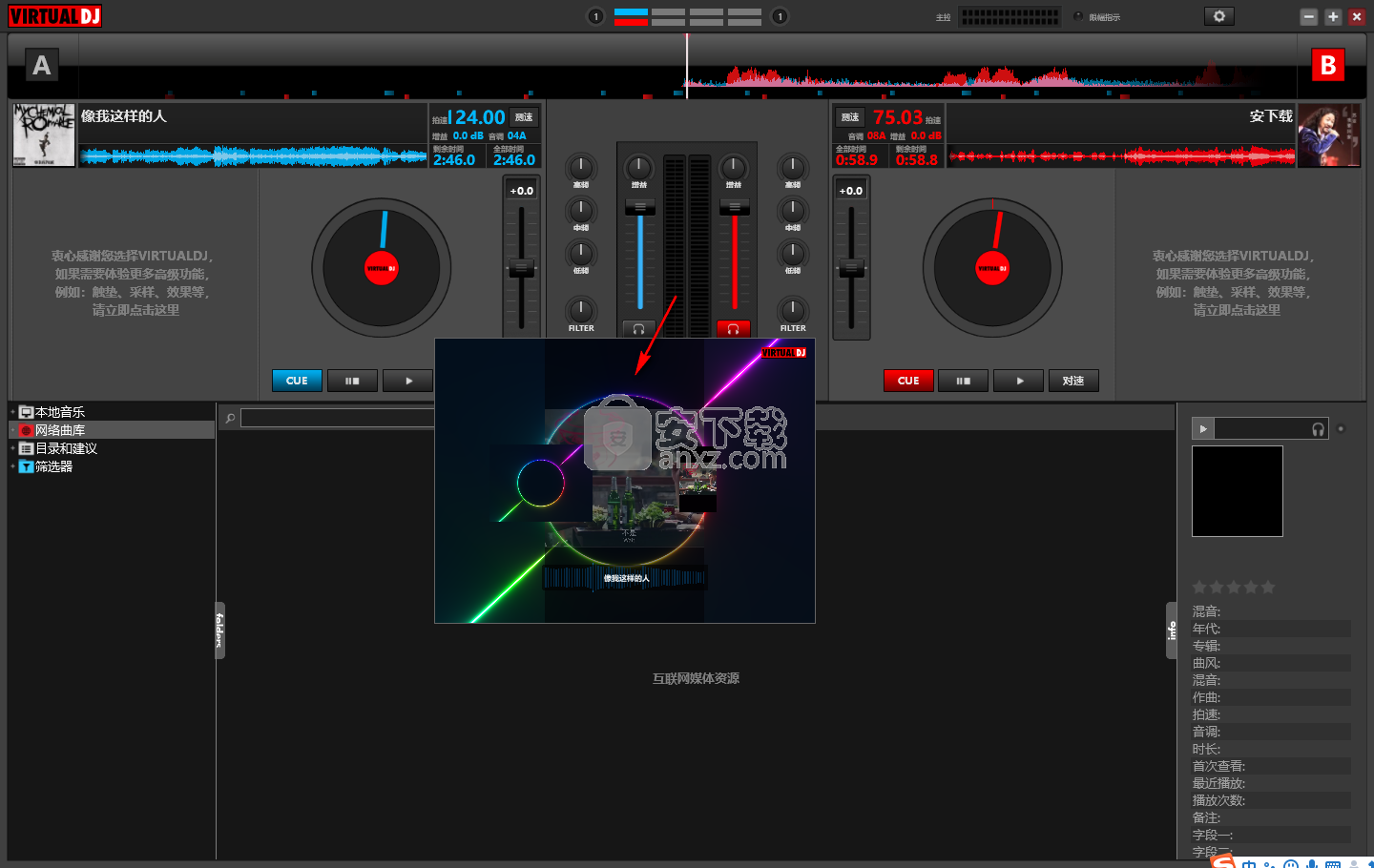Play deck B with its play button
Screen dimensions: 1374x868
pos(1019,381)
